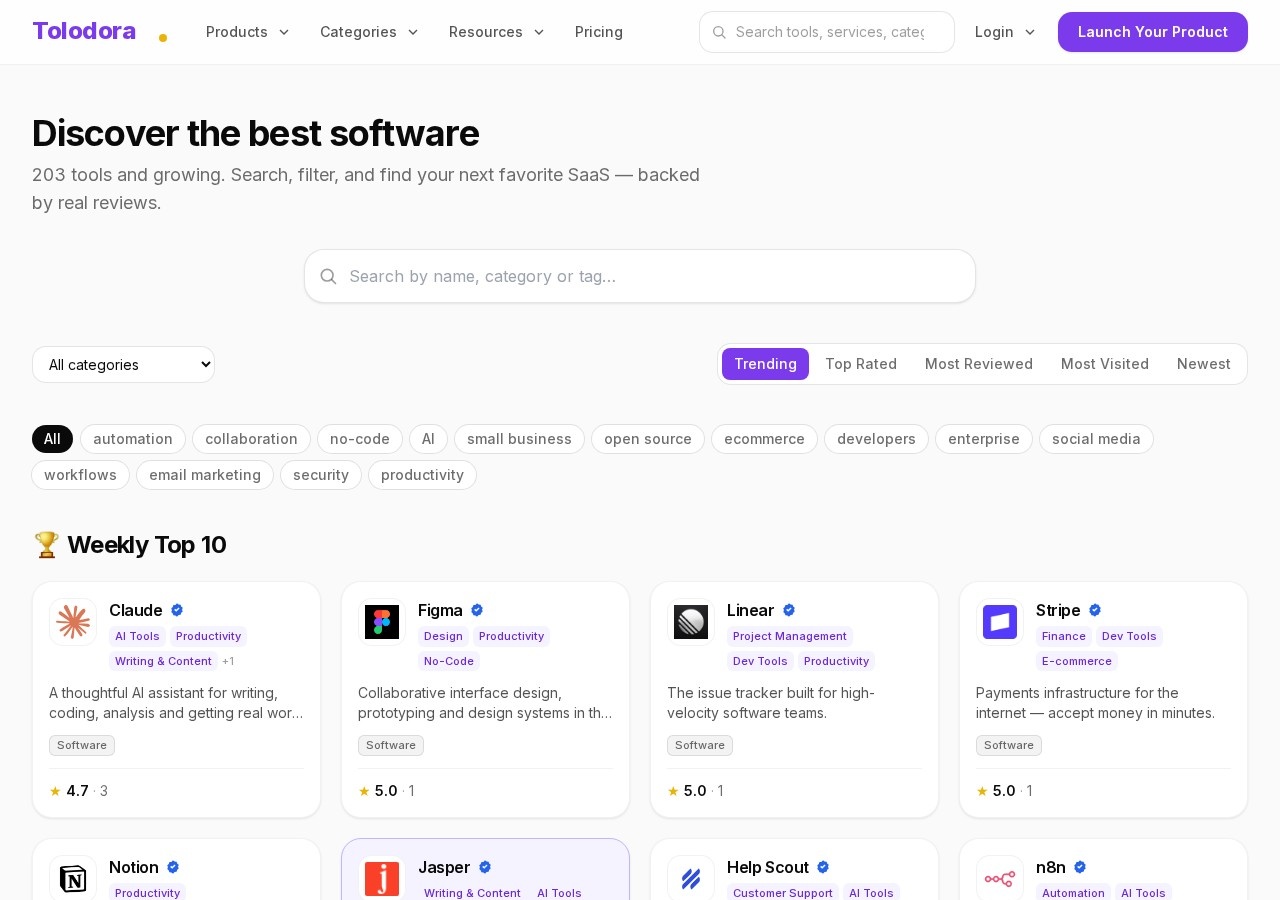Toggle the workflows tag filter
Screen dimensions: 1280x900
coord(80,475)
